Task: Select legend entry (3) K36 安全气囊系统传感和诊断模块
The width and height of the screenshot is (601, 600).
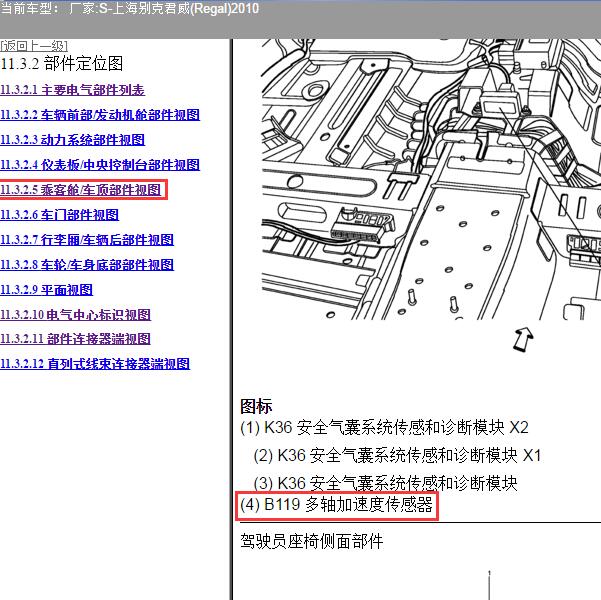Action: click(385, 483)
